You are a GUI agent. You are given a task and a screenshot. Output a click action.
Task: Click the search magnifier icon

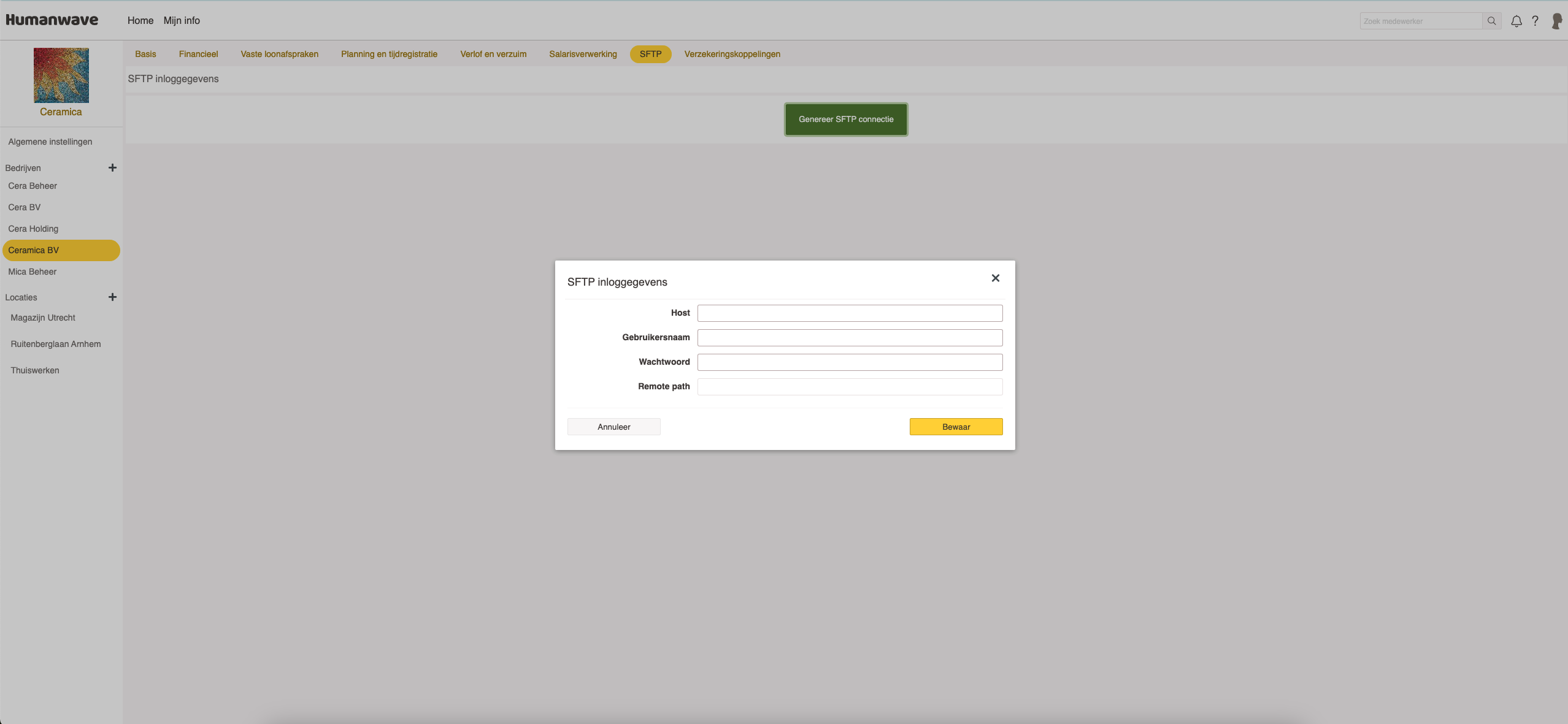[x=1491, y=21]
